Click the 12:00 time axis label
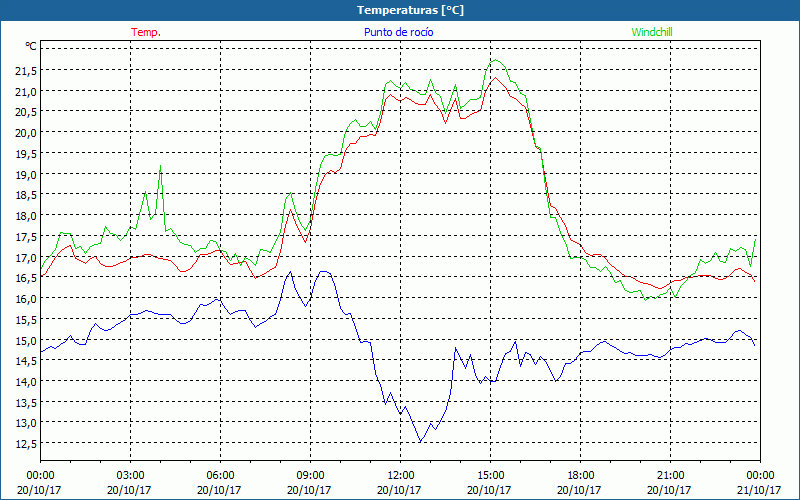This screenshot has width=800, height=500. 401,476
